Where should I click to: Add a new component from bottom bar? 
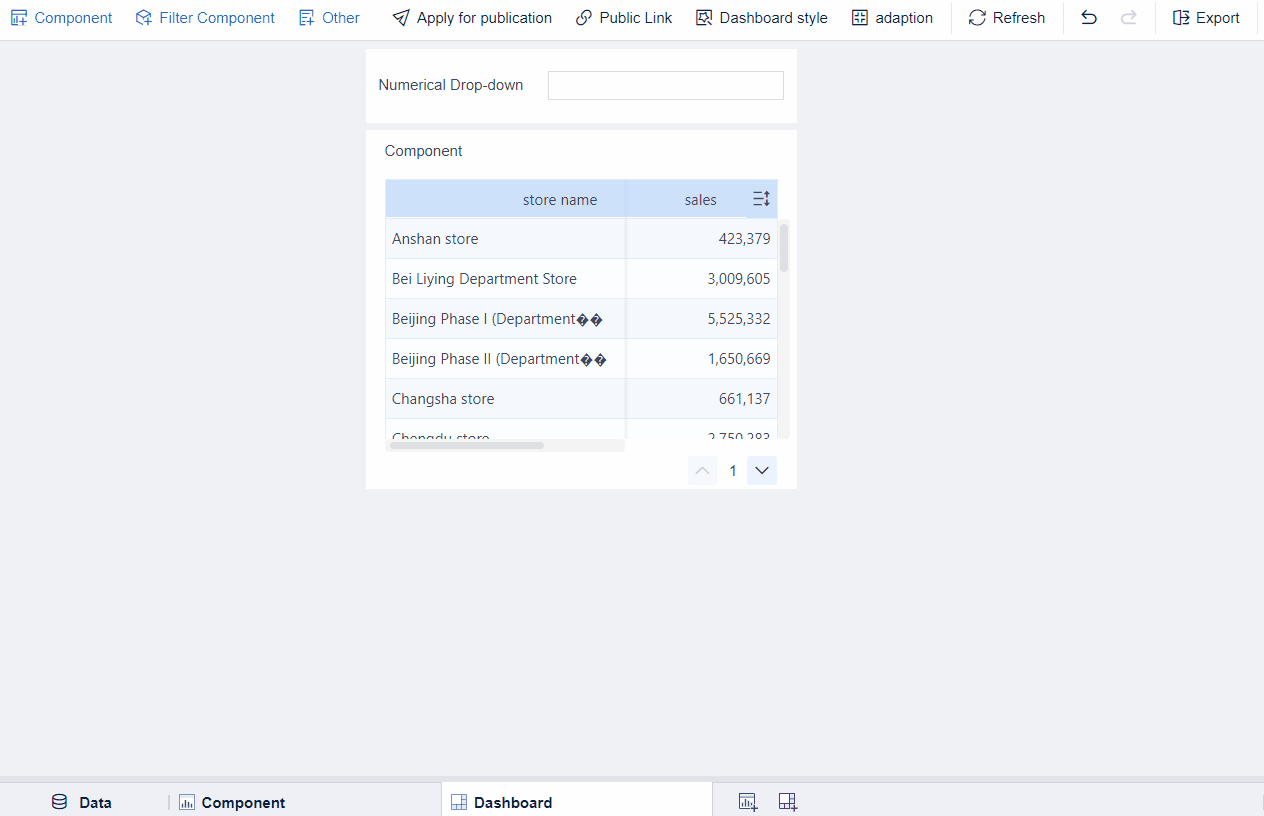point(747,801)
